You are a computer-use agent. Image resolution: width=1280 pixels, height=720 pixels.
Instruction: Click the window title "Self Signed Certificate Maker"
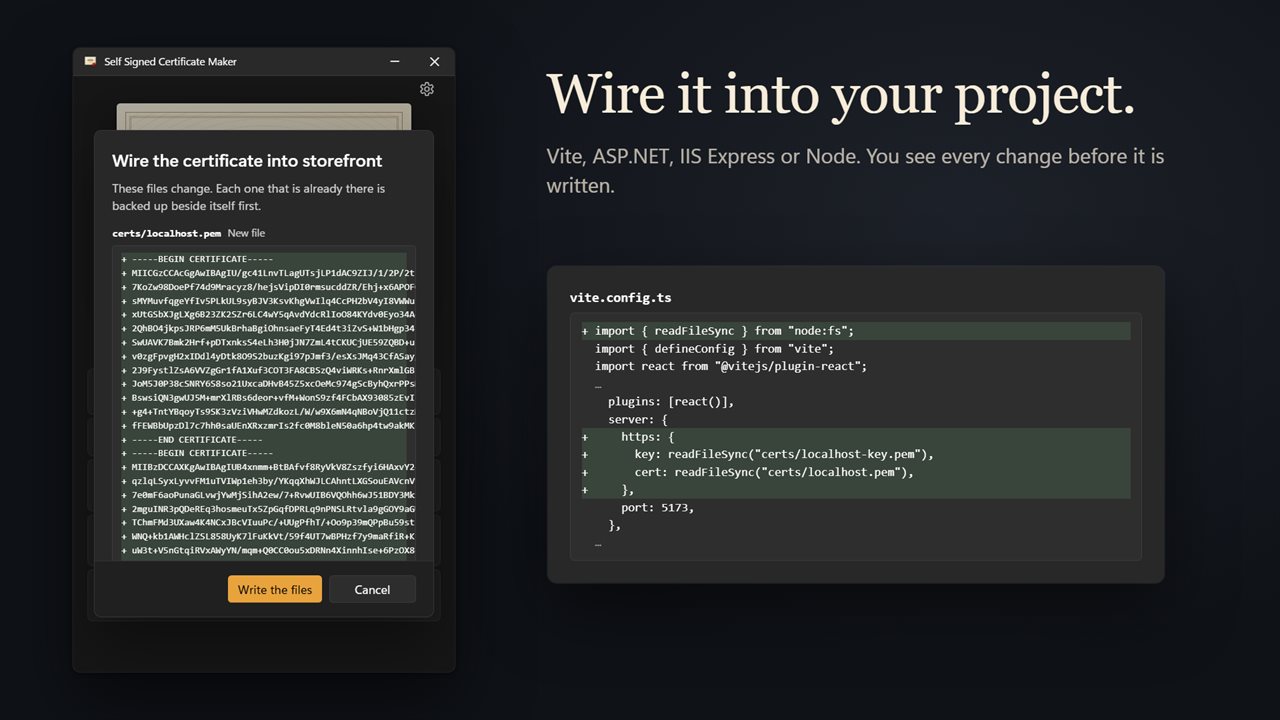[170, 62]
